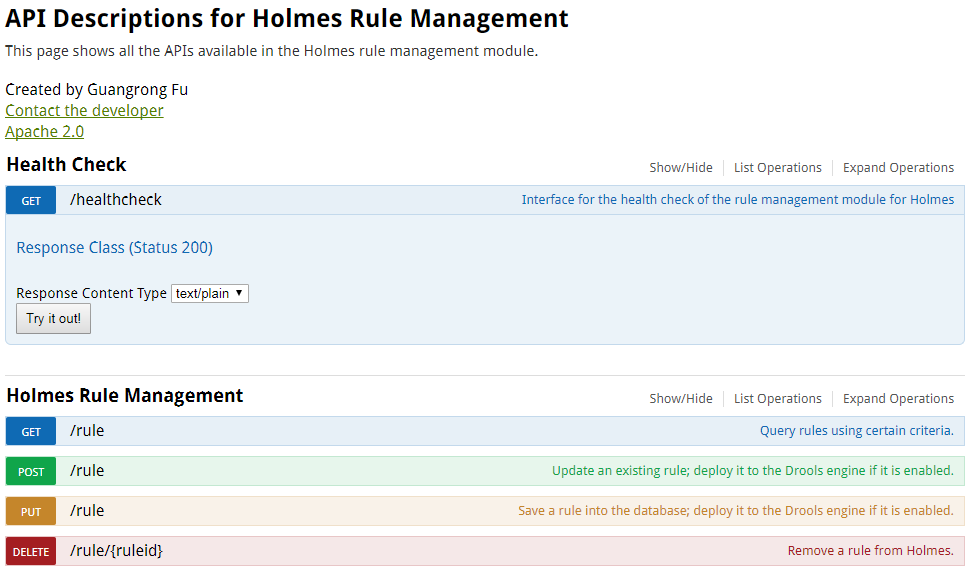Click the 'API Descriptions for Holmes Rule Management' title
This screenshot has width=970, height=575.
[x=286, y=19]
